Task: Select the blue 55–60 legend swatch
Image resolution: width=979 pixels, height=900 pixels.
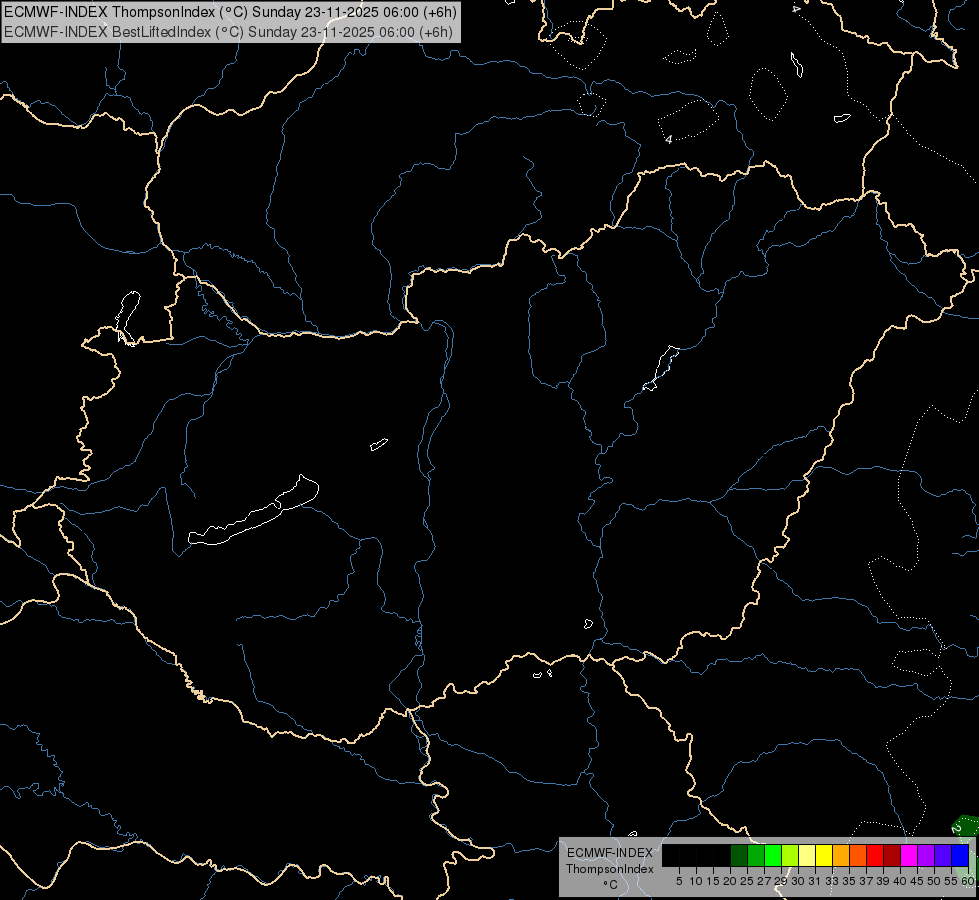Action: pos(960,855)
